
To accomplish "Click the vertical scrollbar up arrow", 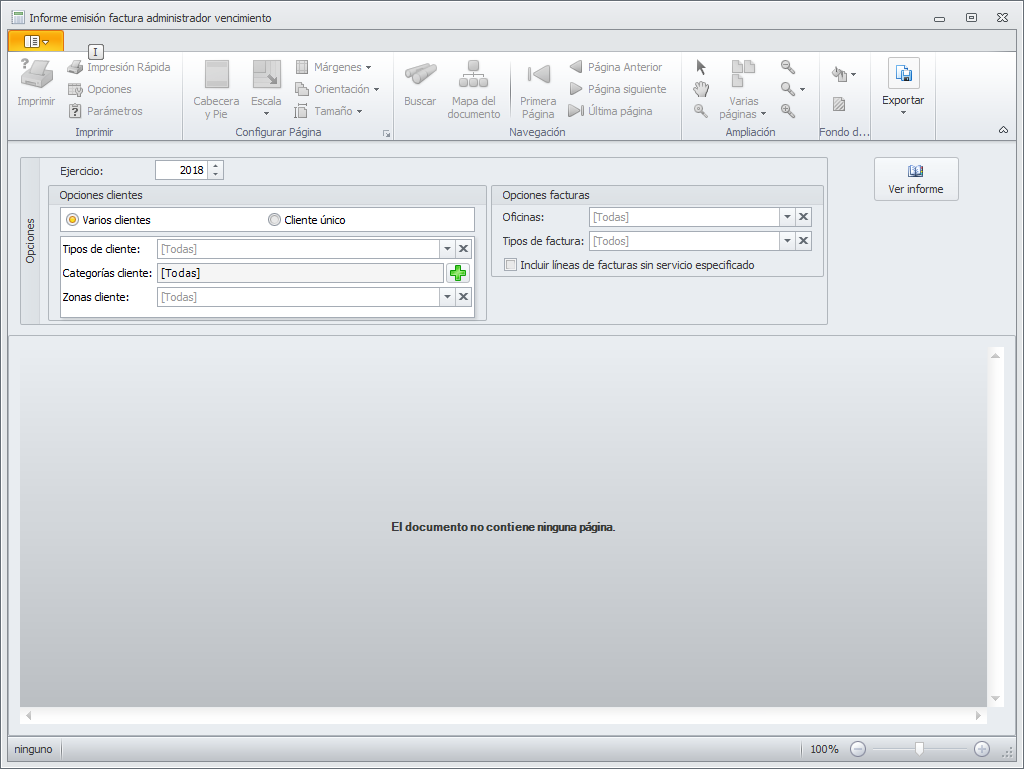I will (x=995, y=356).
